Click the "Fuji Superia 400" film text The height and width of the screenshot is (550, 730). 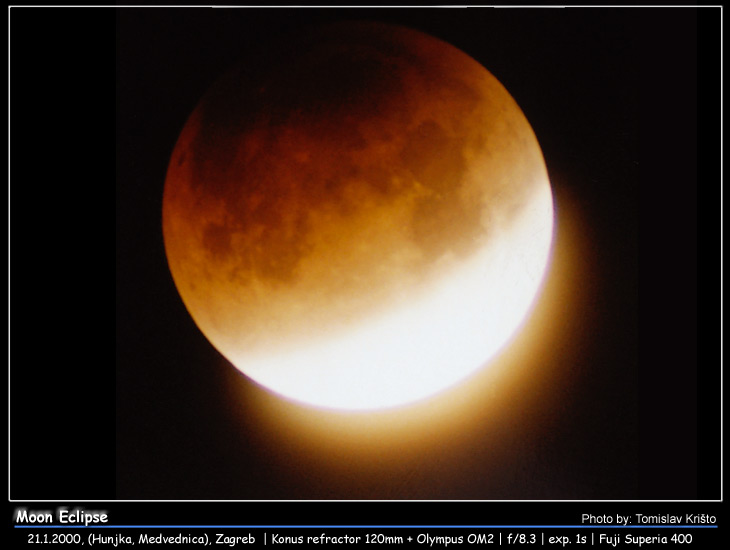[645, 539]
